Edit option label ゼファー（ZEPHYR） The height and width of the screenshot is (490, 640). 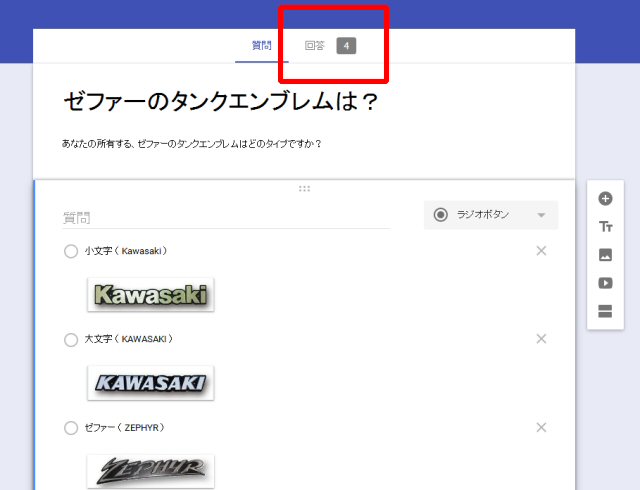124,428
